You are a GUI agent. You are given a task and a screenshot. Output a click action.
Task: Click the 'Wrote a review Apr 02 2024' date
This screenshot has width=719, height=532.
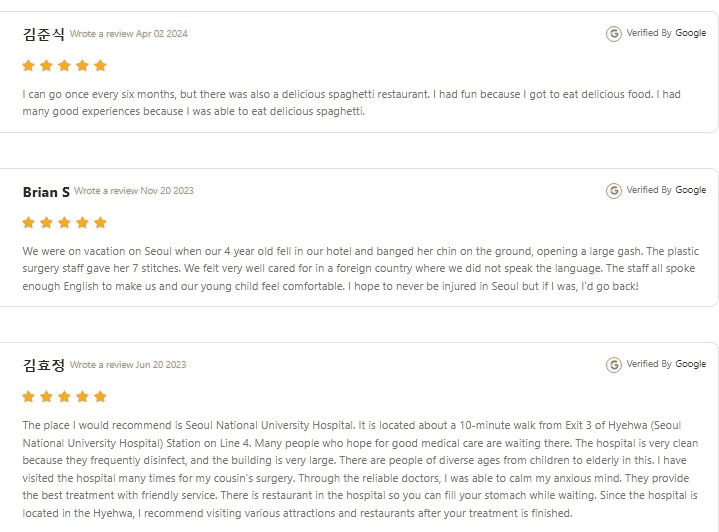pyautogui.click(x=129, y=34)
